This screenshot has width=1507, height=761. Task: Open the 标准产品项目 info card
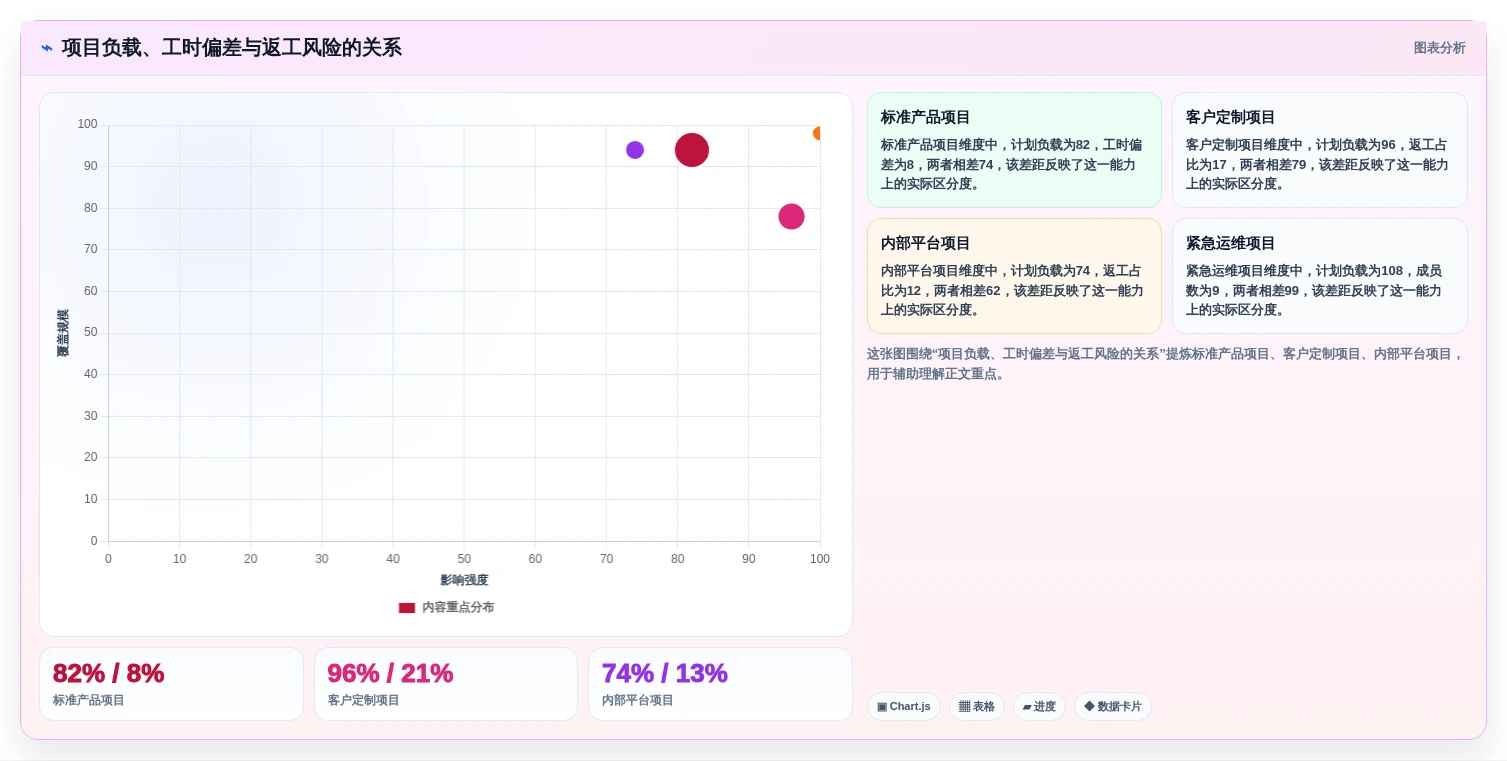(x=1014, y=150)
